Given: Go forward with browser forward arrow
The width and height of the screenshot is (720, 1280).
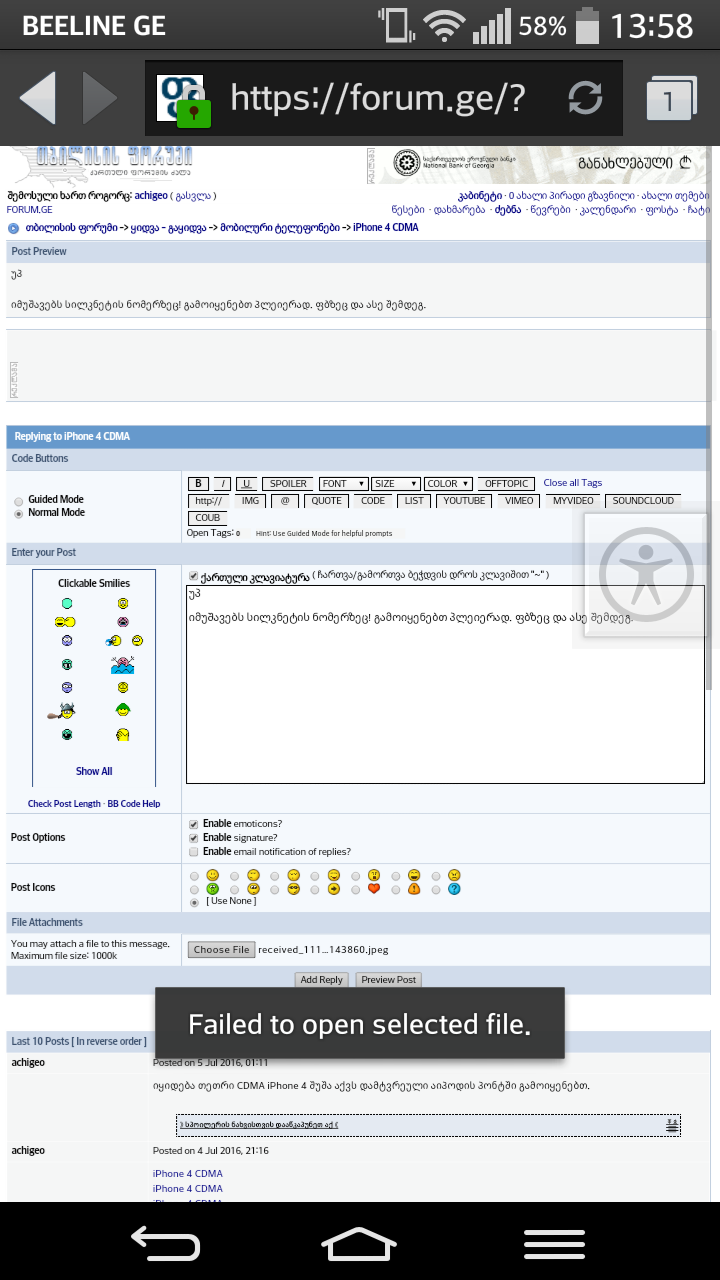Looking at the screenshot, I should (100, 98).
